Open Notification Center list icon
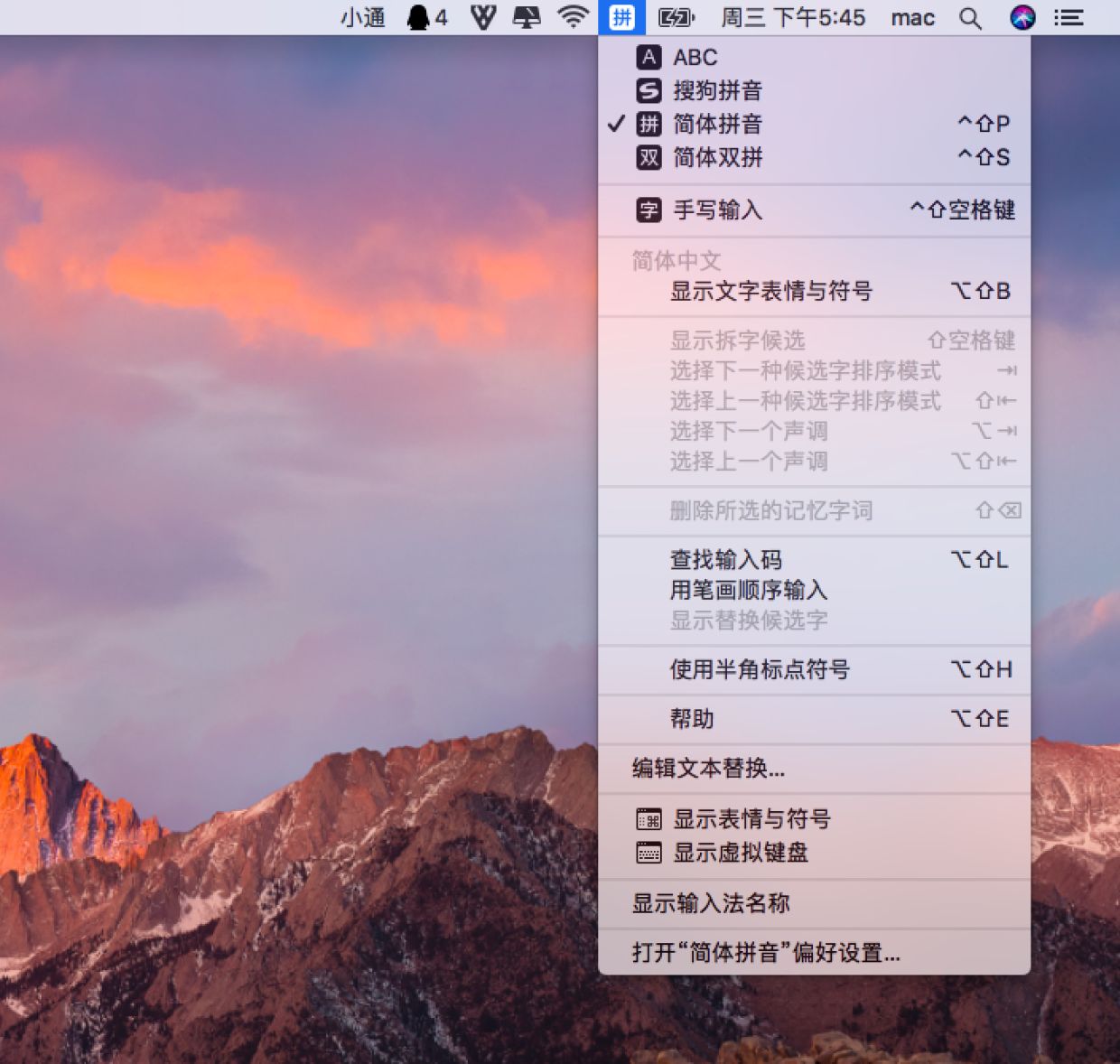Image resolution: width=1120 pixels, height=1064 pixels. click(1069, 17)
